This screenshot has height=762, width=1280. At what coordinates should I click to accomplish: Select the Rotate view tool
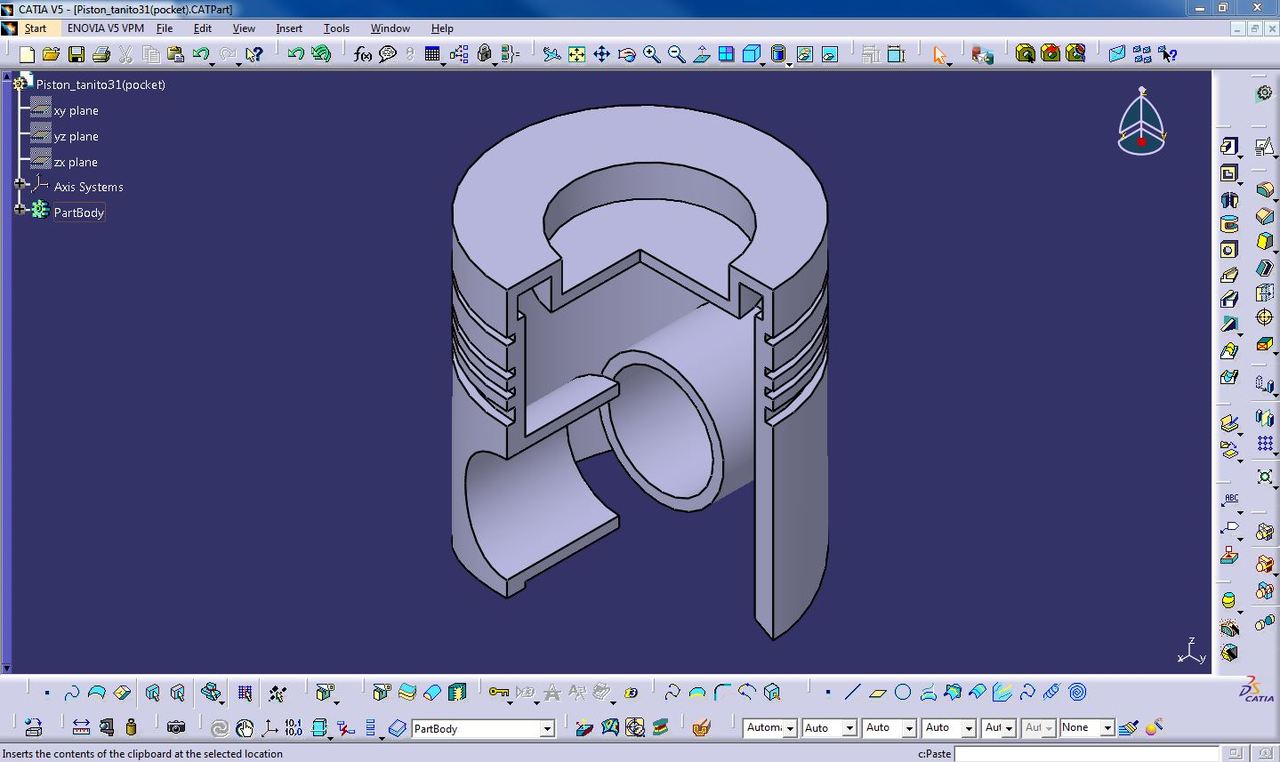pyautogui.click(x=627, y=54)
